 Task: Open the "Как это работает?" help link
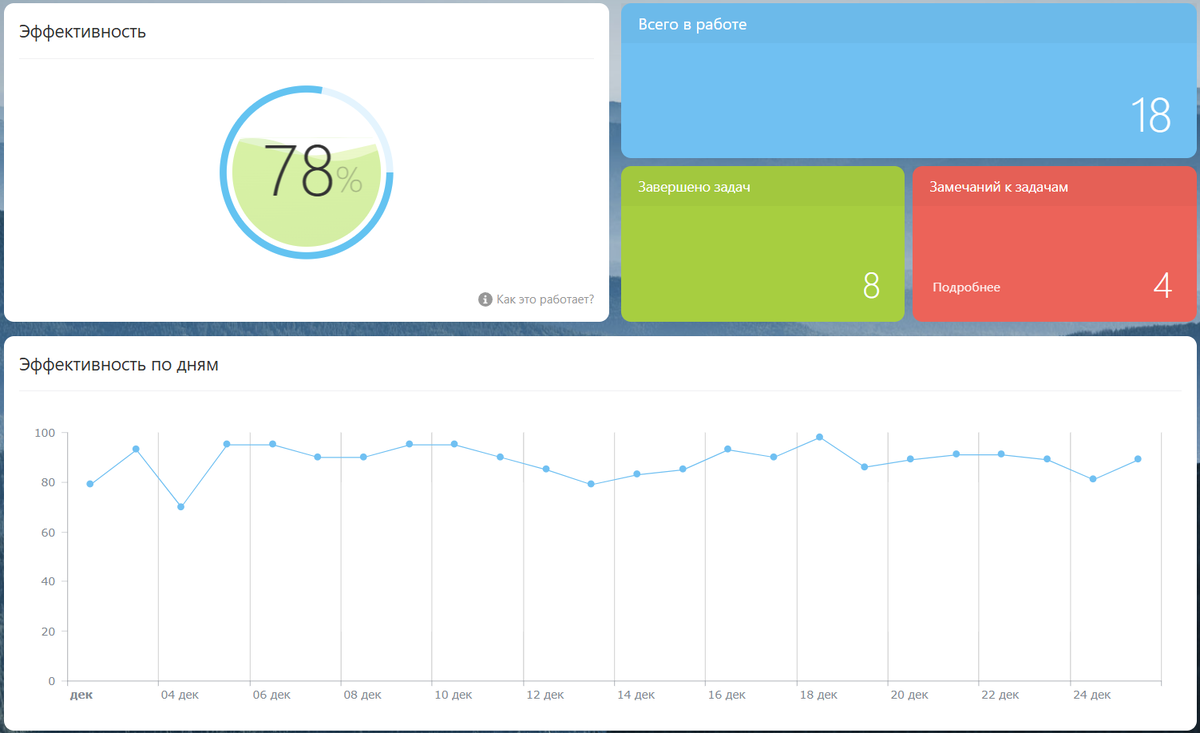coord(545,299)
